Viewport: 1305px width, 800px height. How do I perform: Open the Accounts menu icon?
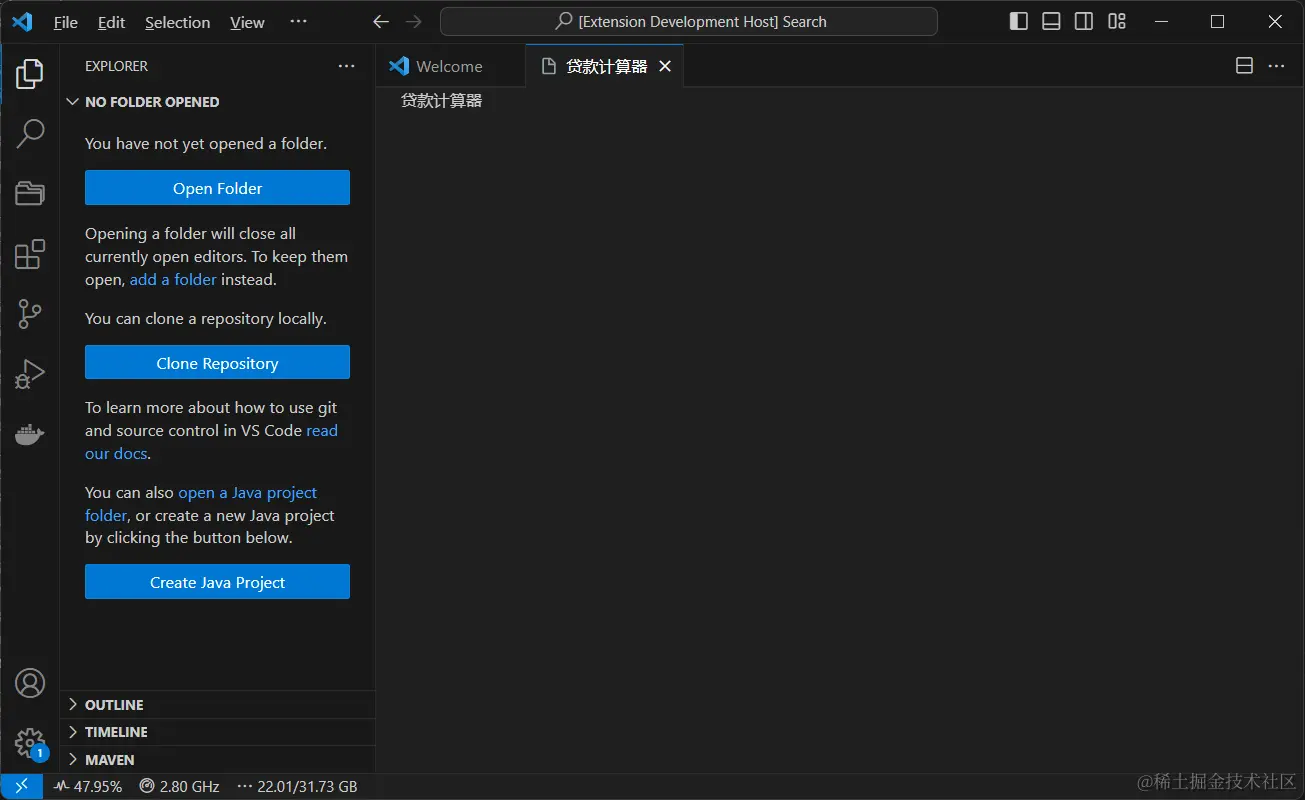click(x=30, y=683)
